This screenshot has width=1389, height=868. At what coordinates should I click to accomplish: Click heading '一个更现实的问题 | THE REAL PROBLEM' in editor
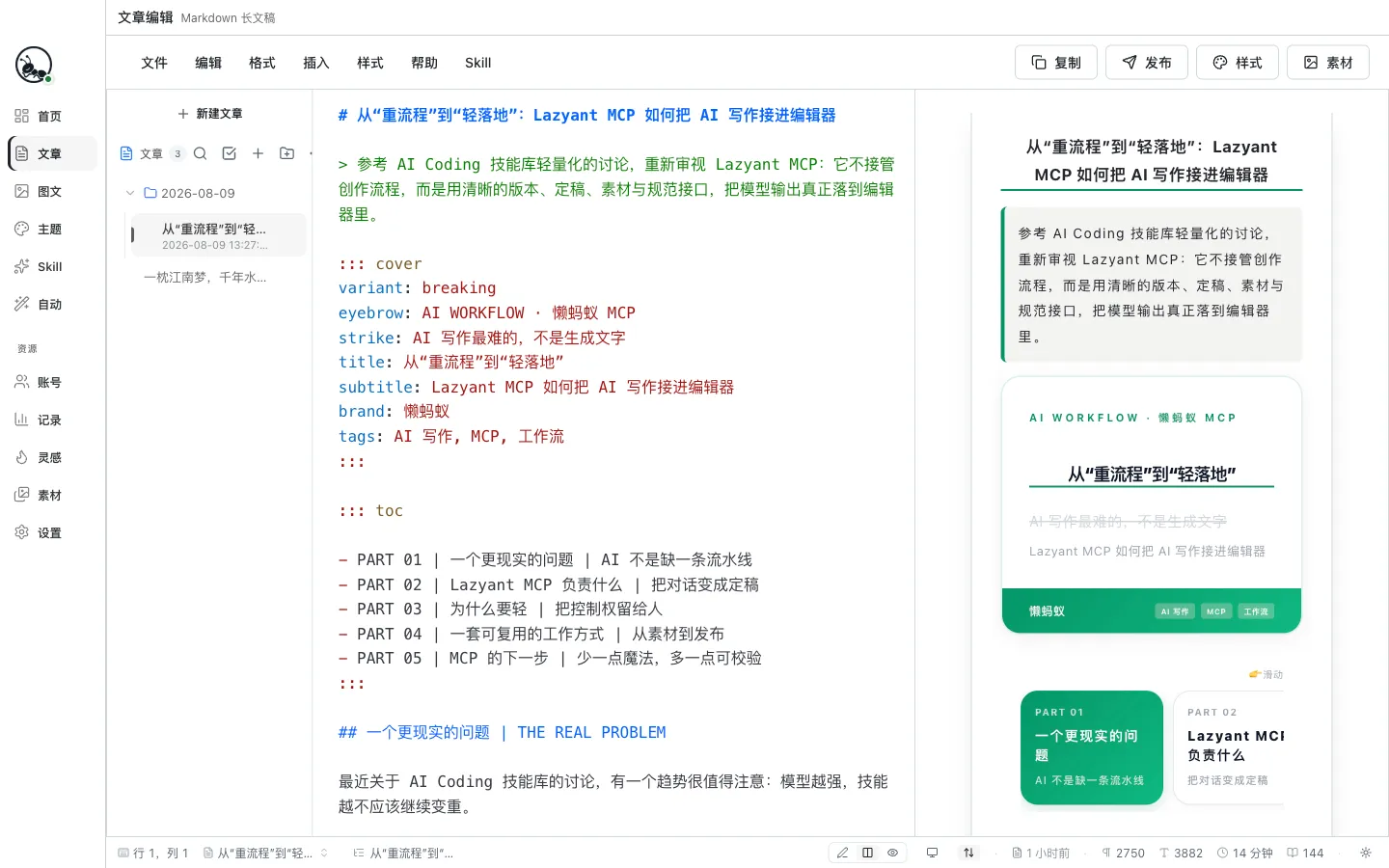click(502, 733)
